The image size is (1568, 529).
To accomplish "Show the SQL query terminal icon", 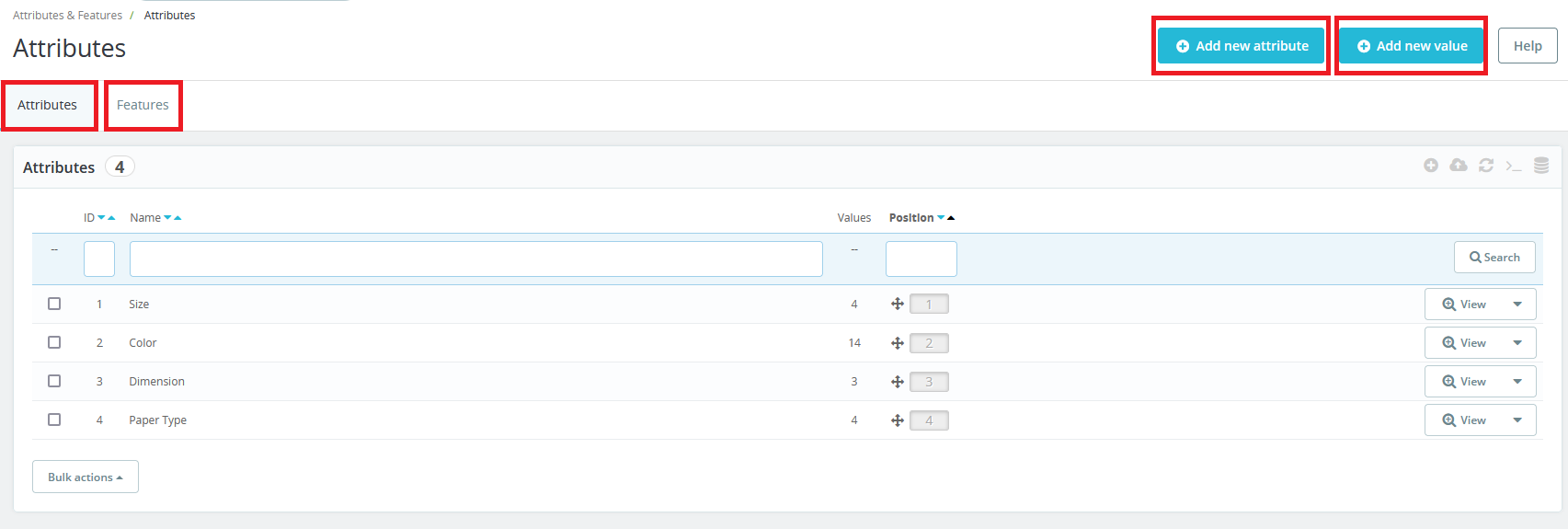I will (1514, 166).
